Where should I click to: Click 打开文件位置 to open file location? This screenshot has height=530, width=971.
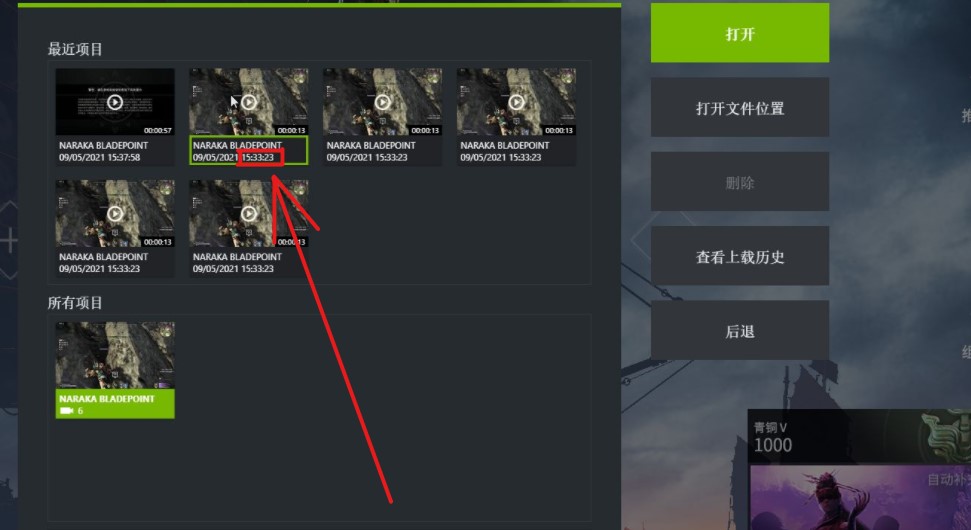739,107
